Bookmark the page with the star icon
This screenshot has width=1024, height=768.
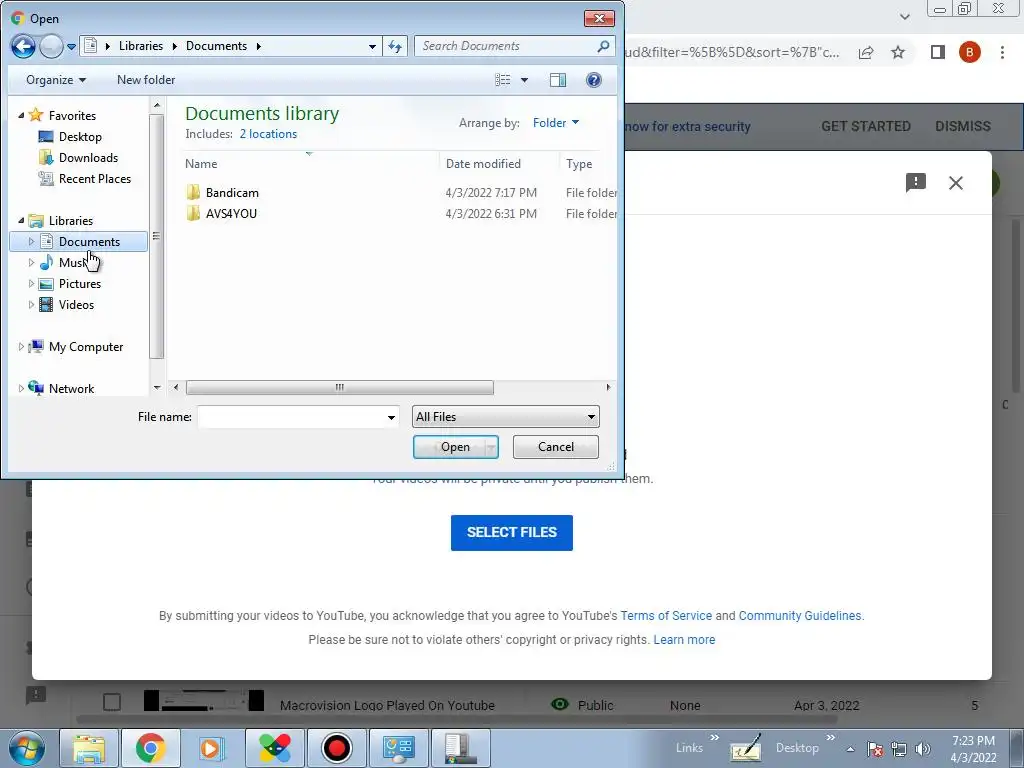(898, 52)
